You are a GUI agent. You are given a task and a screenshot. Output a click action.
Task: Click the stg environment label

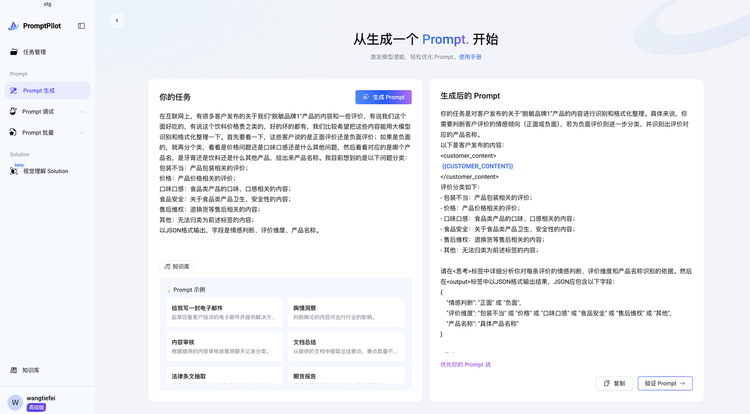[47, 4]
